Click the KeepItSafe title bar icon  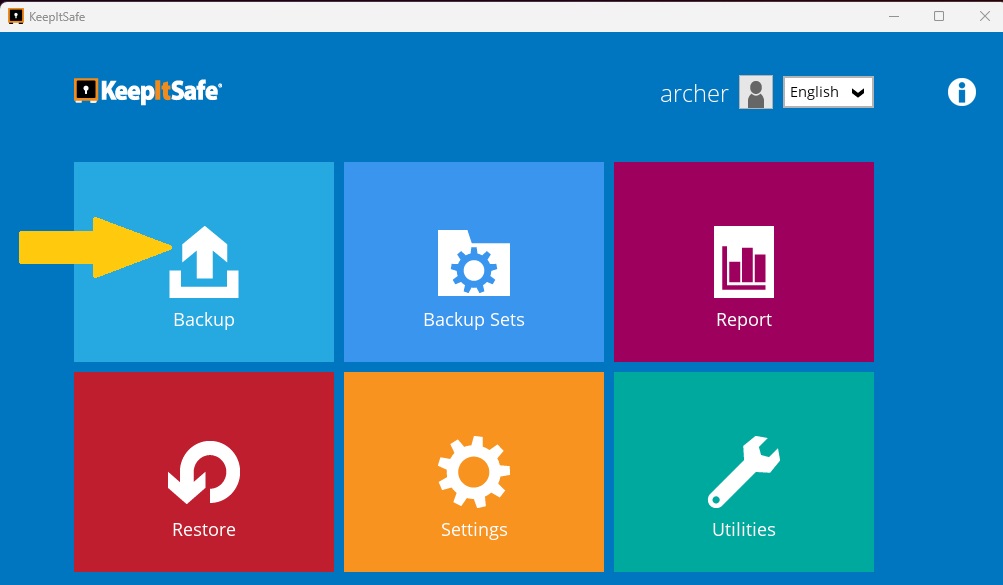point(15,16)
